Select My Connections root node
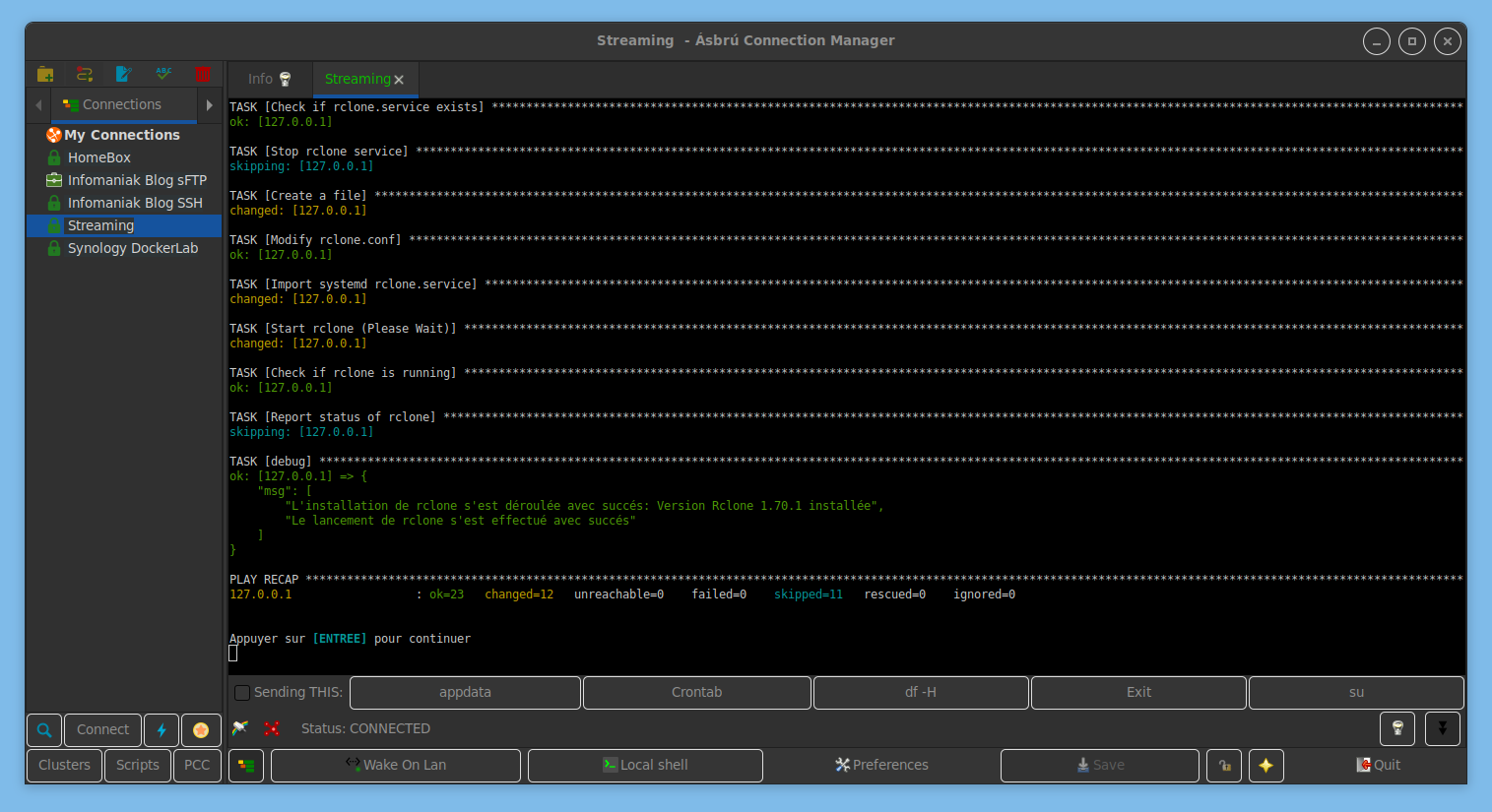Image resolution: width=1492 pixels, height=812 pixels. click(x=122, y=135)
